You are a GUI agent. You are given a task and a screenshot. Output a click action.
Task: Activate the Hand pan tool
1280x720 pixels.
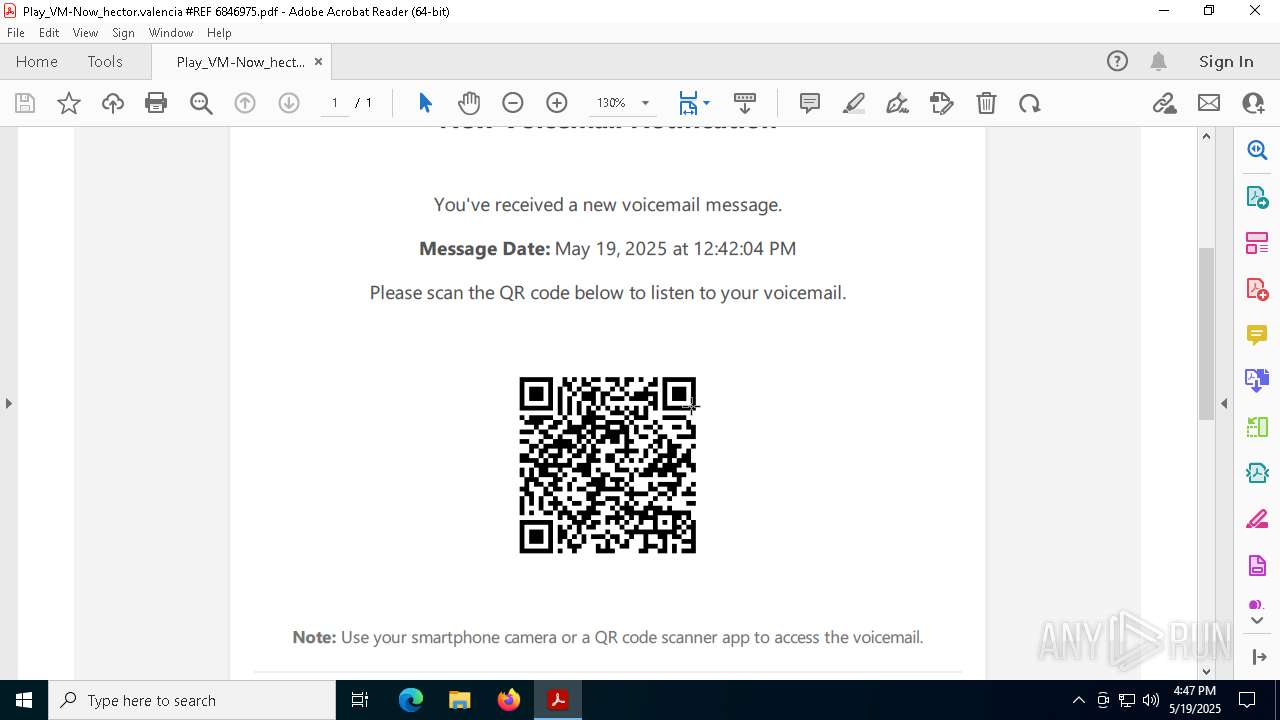click(469, 103)
